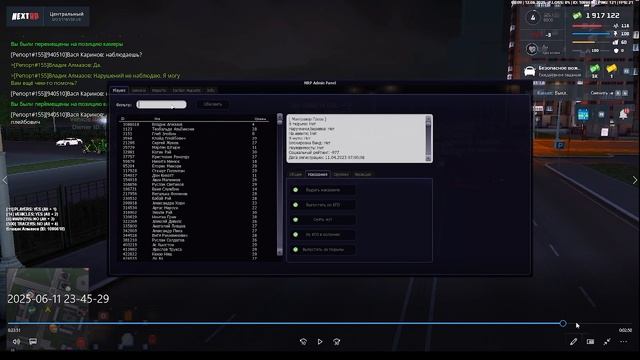The image size is (640, 360).
Task: Skip backward with the rewind icon
Action: (303, 342)
